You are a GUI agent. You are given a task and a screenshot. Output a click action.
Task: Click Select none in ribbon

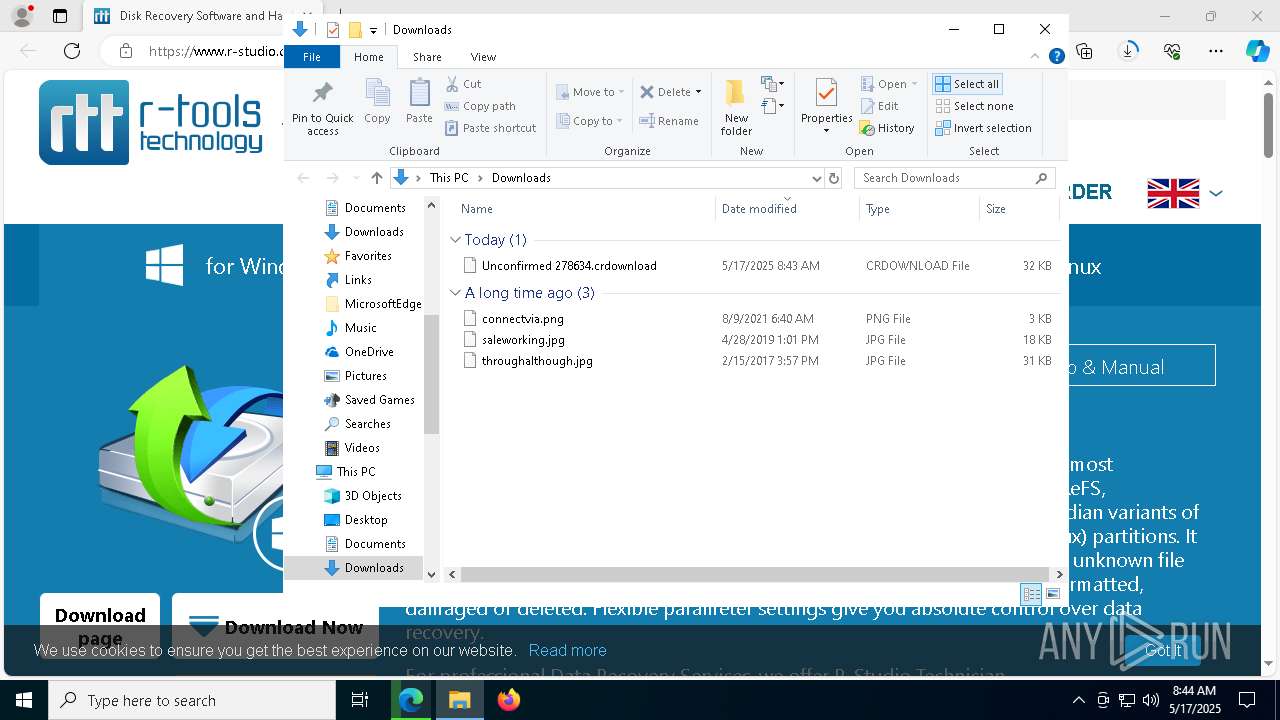coord(974,106)
